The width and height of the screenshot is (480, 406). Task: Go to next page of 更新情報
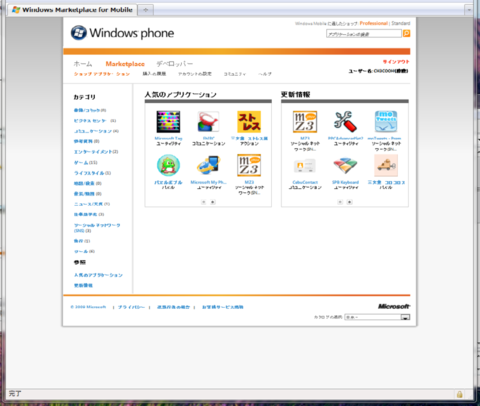point(349,202)
